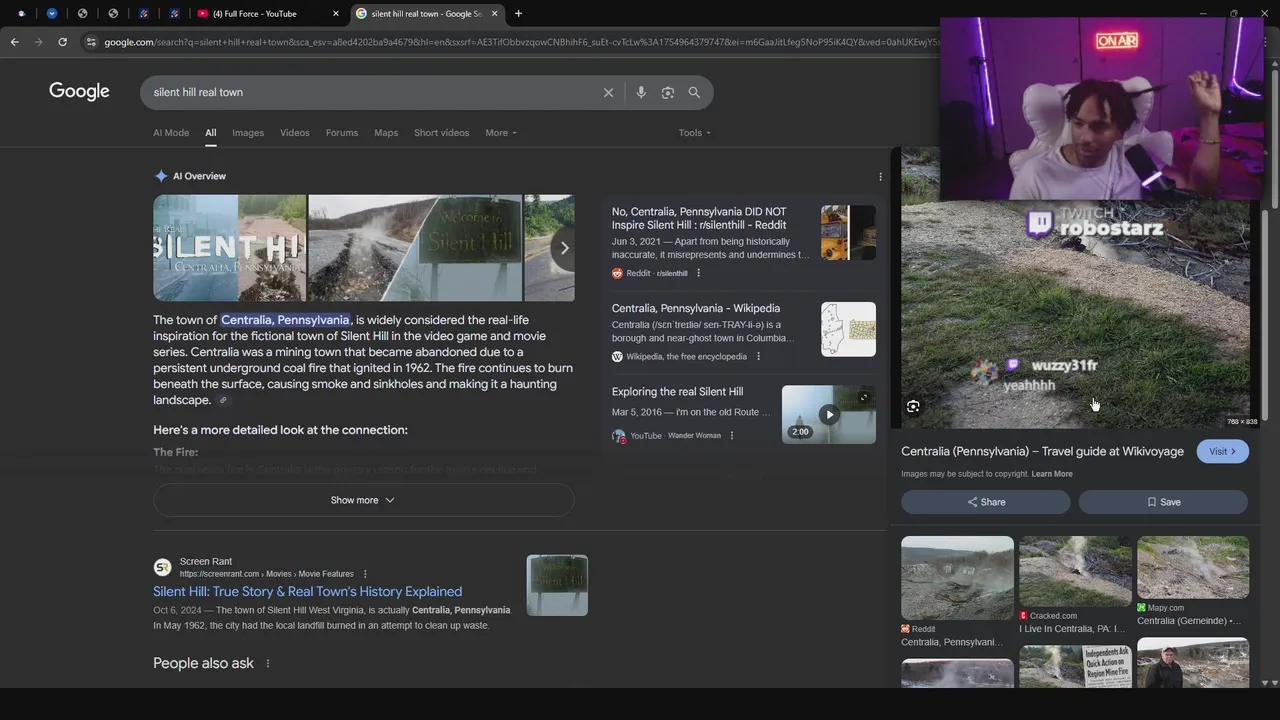Image resolution: width=1280 pixels, height=720 pixels.
Task: Expand AI Overview with Show more
Action: [363, 500]
